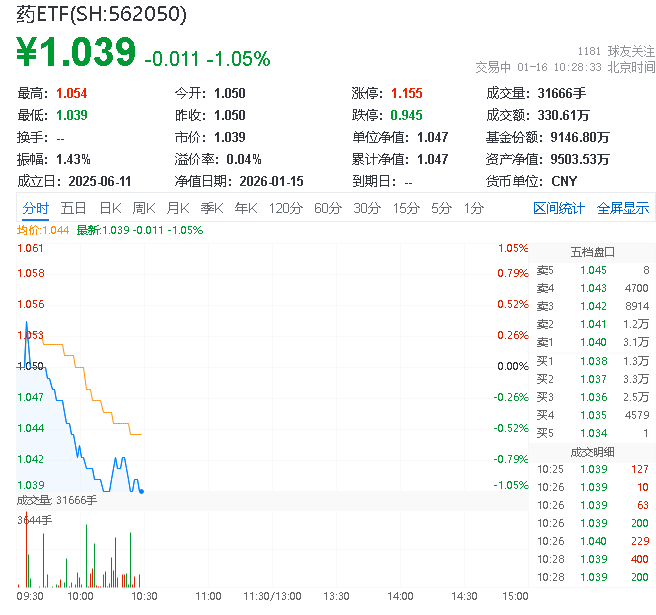
Task: Show the 月K monthly chart
Action: [x=178, y=208]
